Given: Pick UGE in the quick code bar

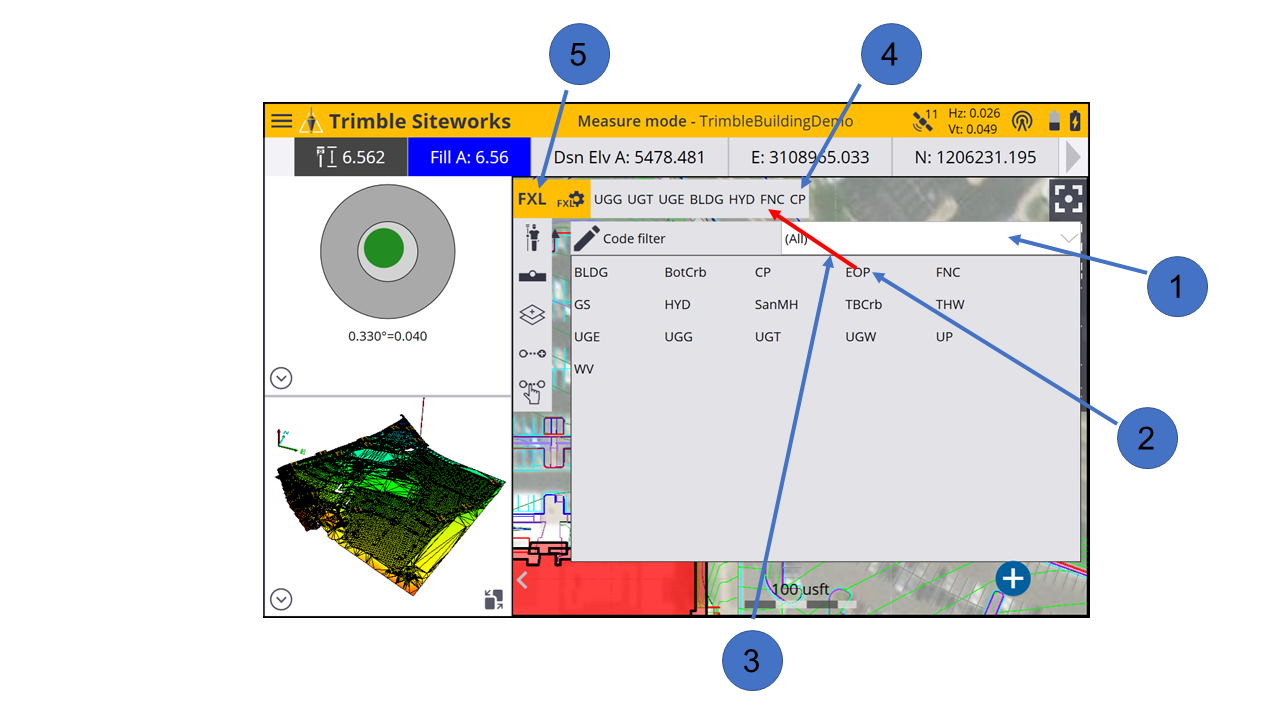Looking at the screenshot, I should [x=671, y=199].
